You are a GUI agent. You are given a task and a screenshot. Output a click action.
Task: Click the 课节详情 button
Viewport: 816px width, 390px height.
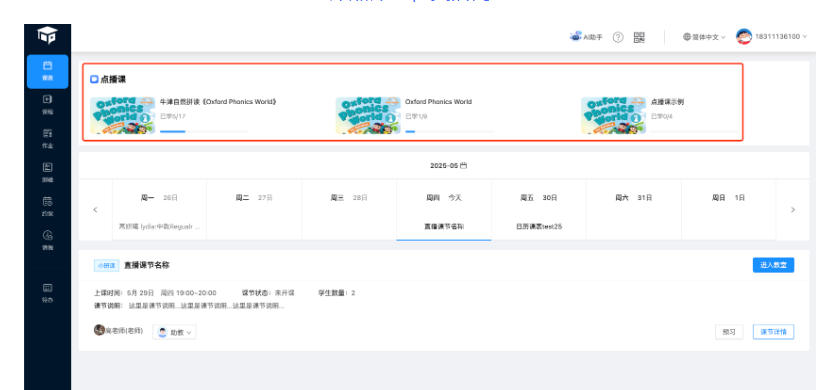click(773, 332)
